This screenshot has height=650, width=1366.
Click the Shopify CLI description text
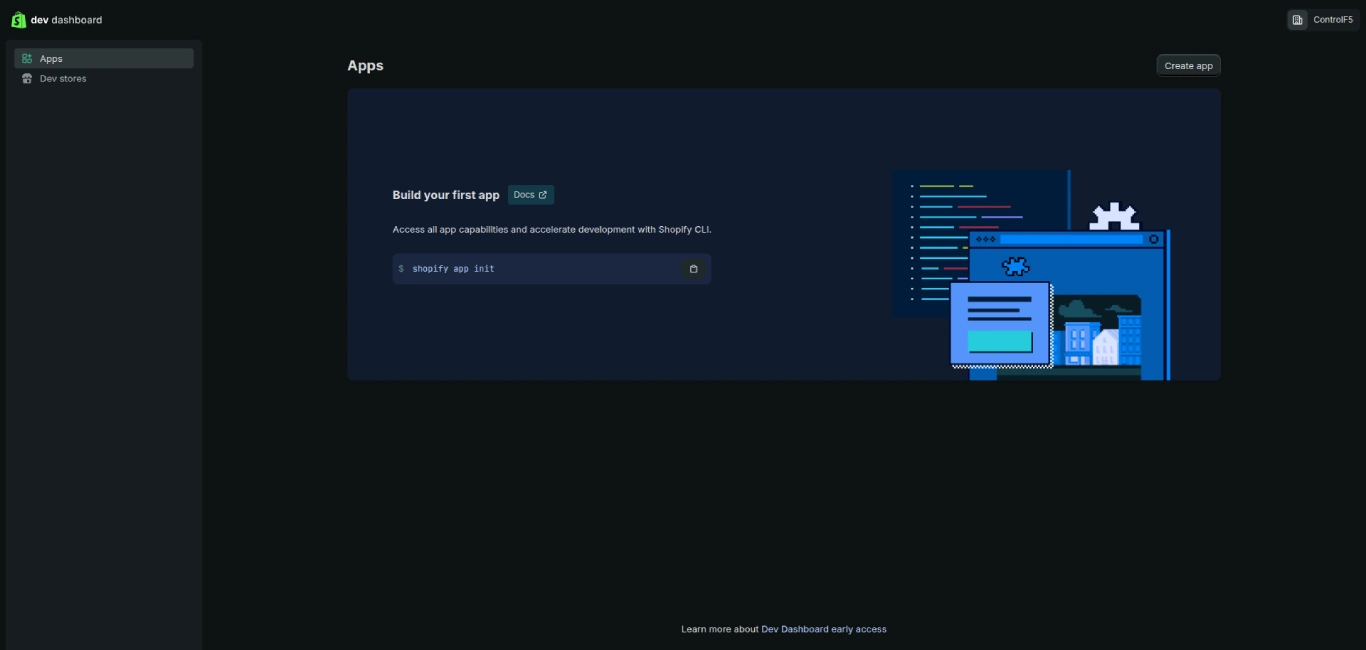click(552, 229)
